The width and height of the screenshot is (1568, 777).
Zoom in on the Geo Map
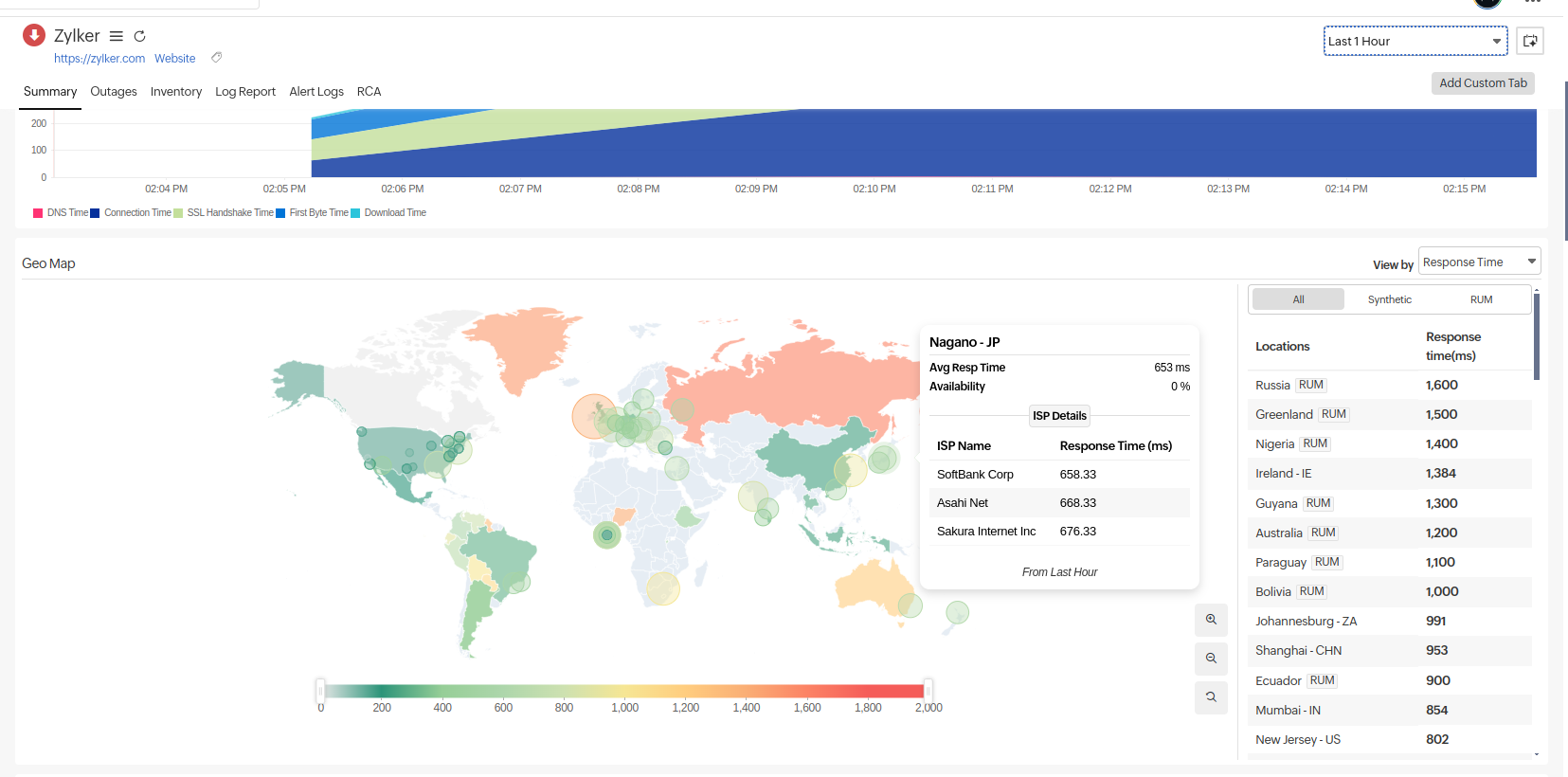(x=1211, y=620)
